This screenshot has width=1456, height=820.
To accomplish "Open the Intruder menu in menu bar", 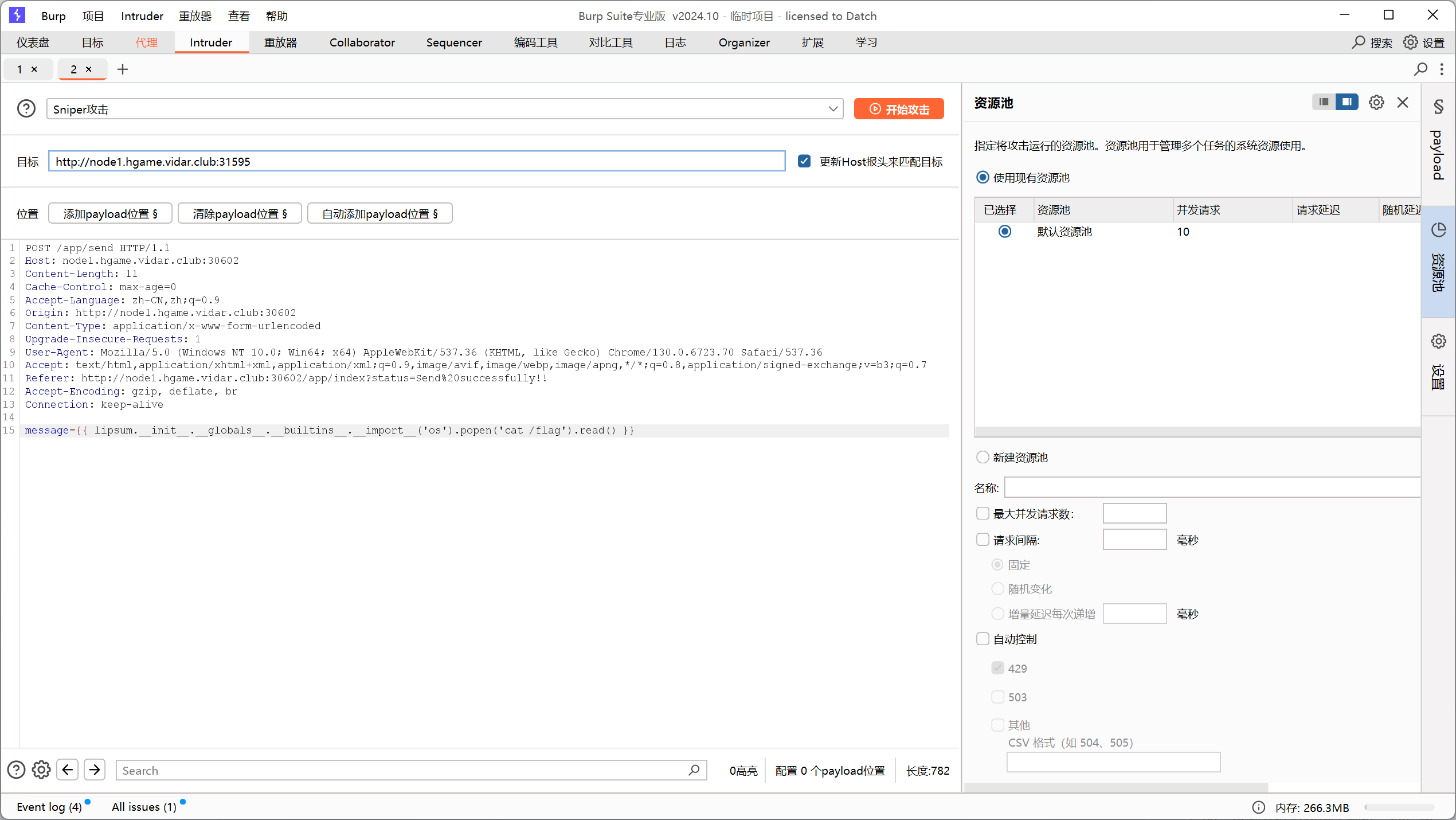I will [142, 16].
